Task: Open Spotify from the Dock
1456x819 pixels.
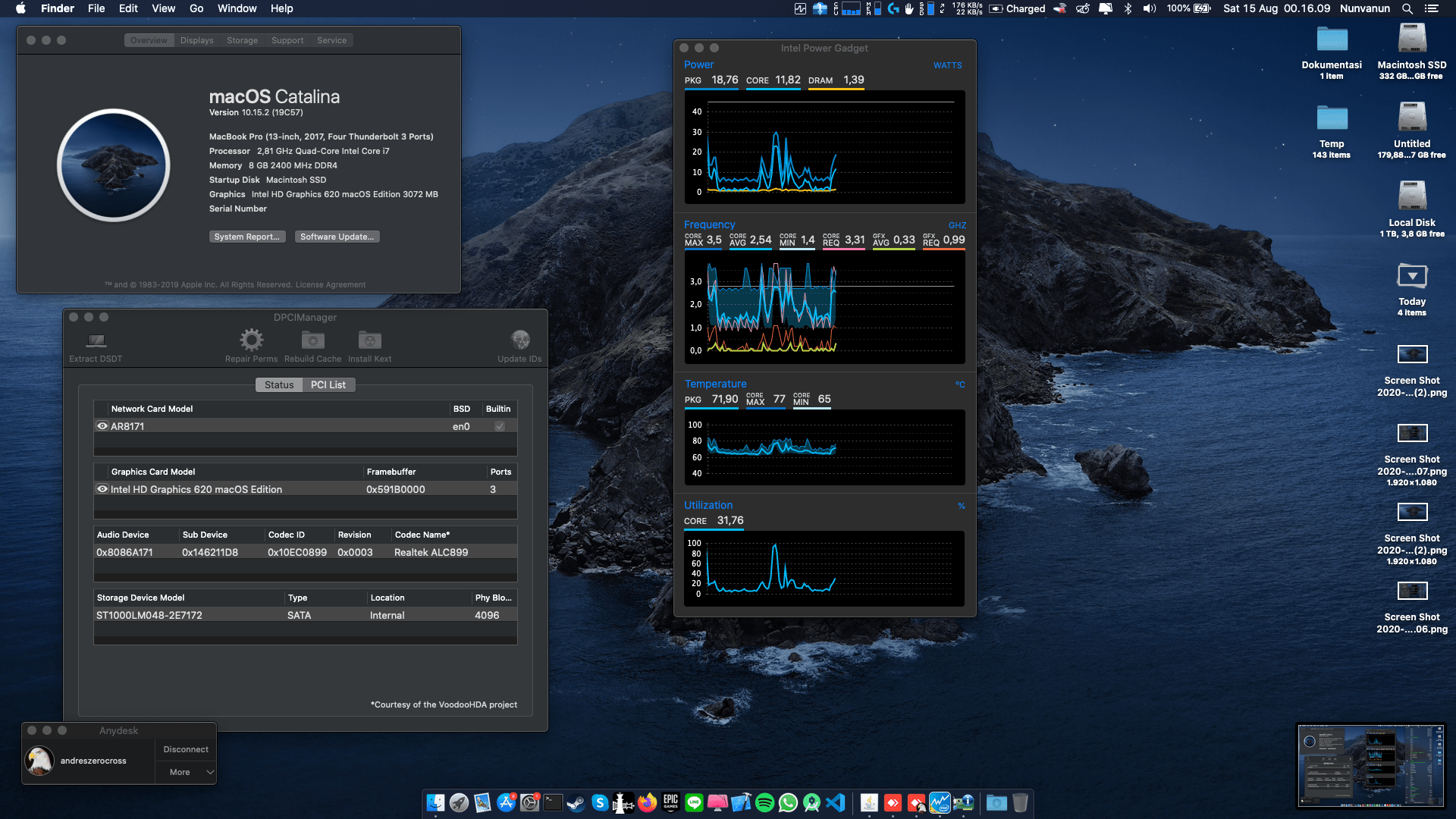Action: click(x=764, y=802)
